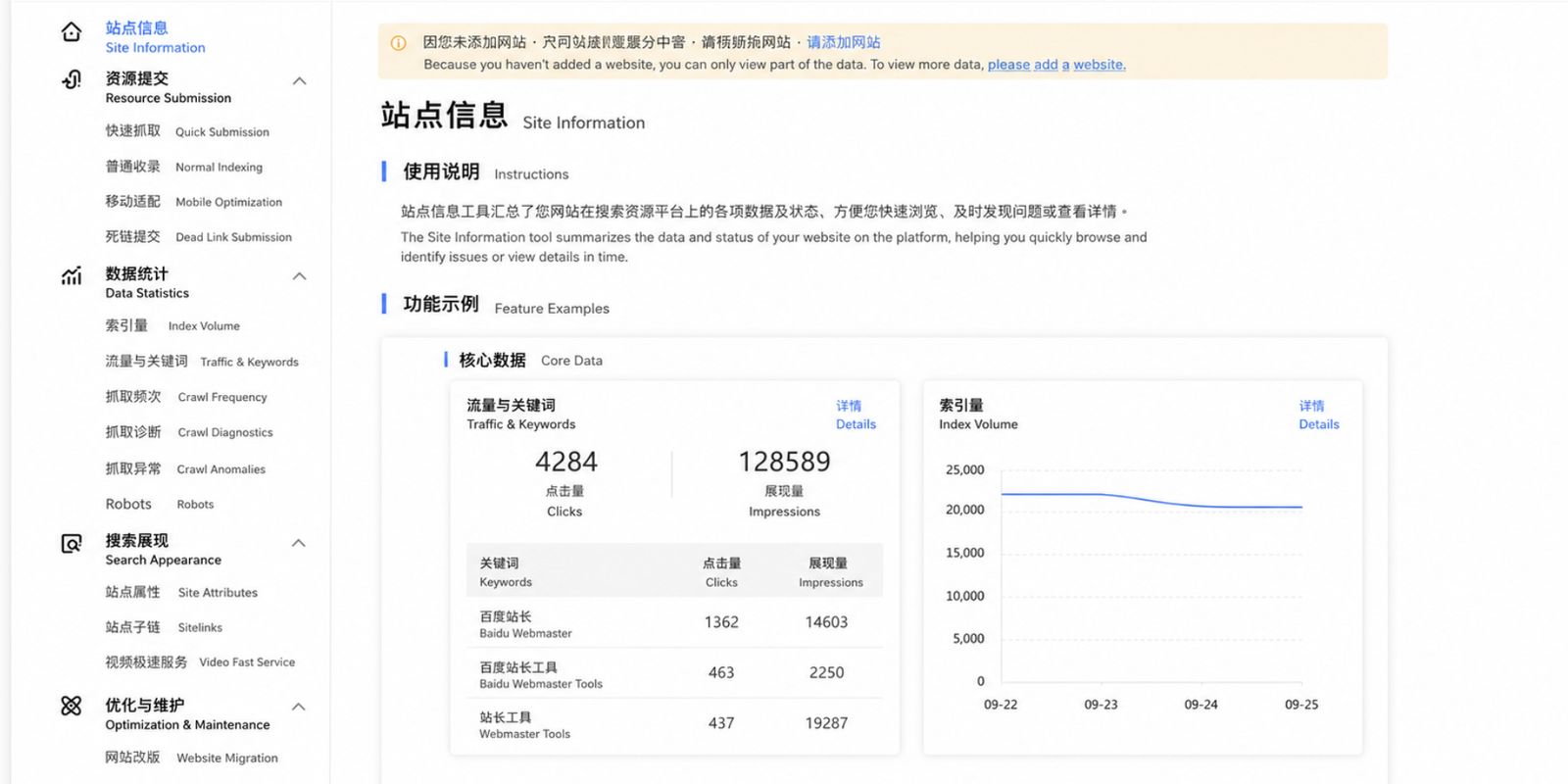Screen dimensions: 1568x784
Task: Open Details for Traffic & Keywords card
Action: tap(856, 415)
